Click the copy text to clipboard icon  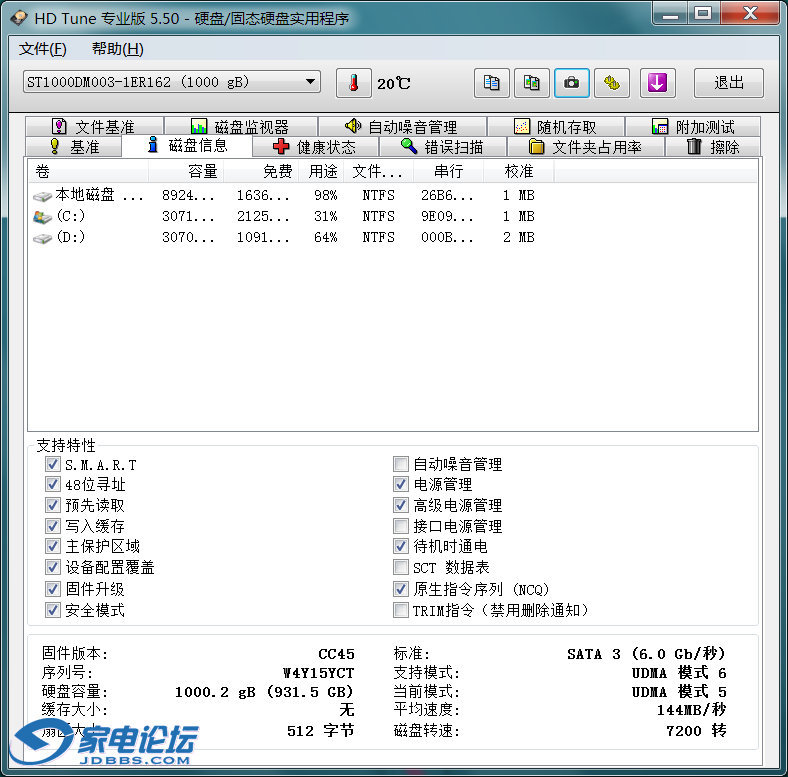coord(492,83)
